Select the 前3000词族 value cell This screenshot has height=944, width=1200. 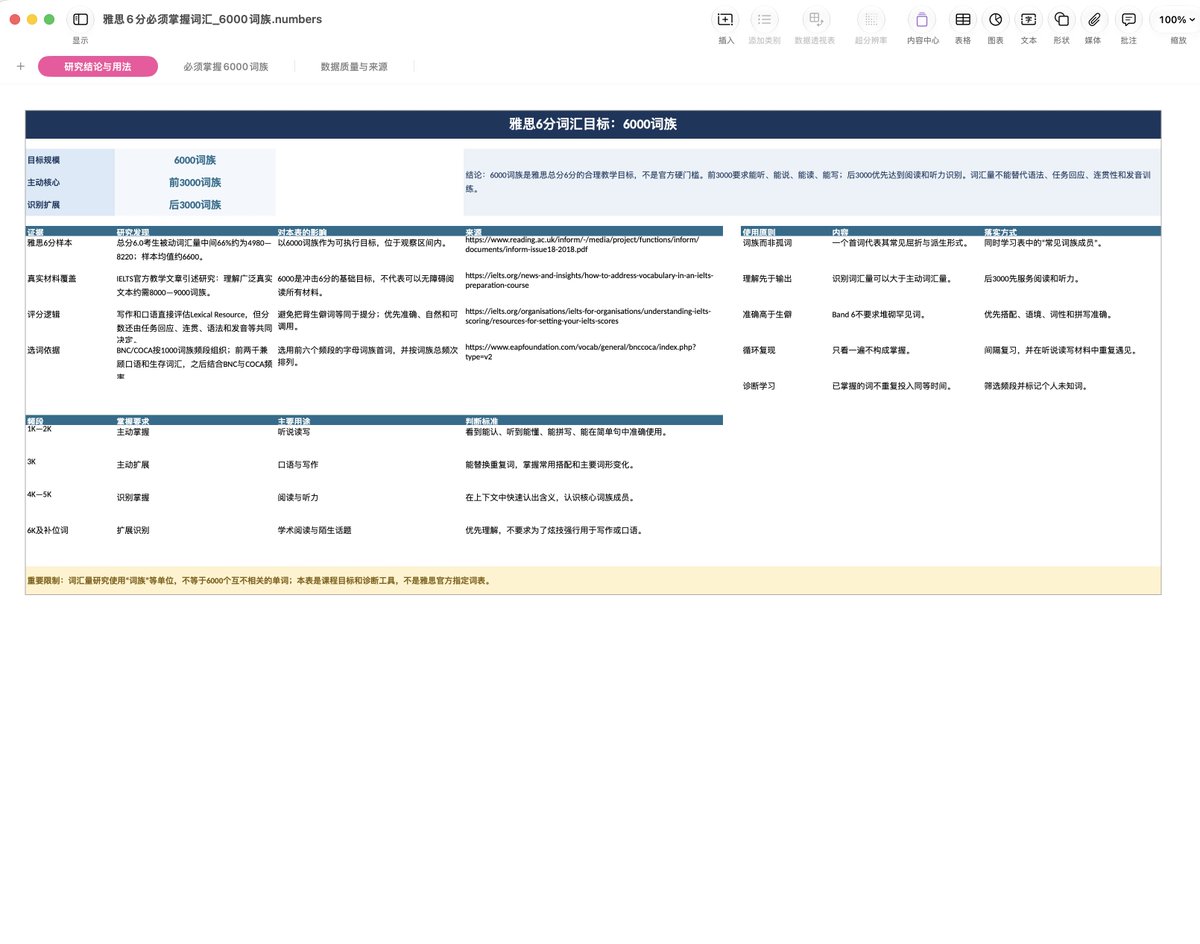click(x=195, y=182)
